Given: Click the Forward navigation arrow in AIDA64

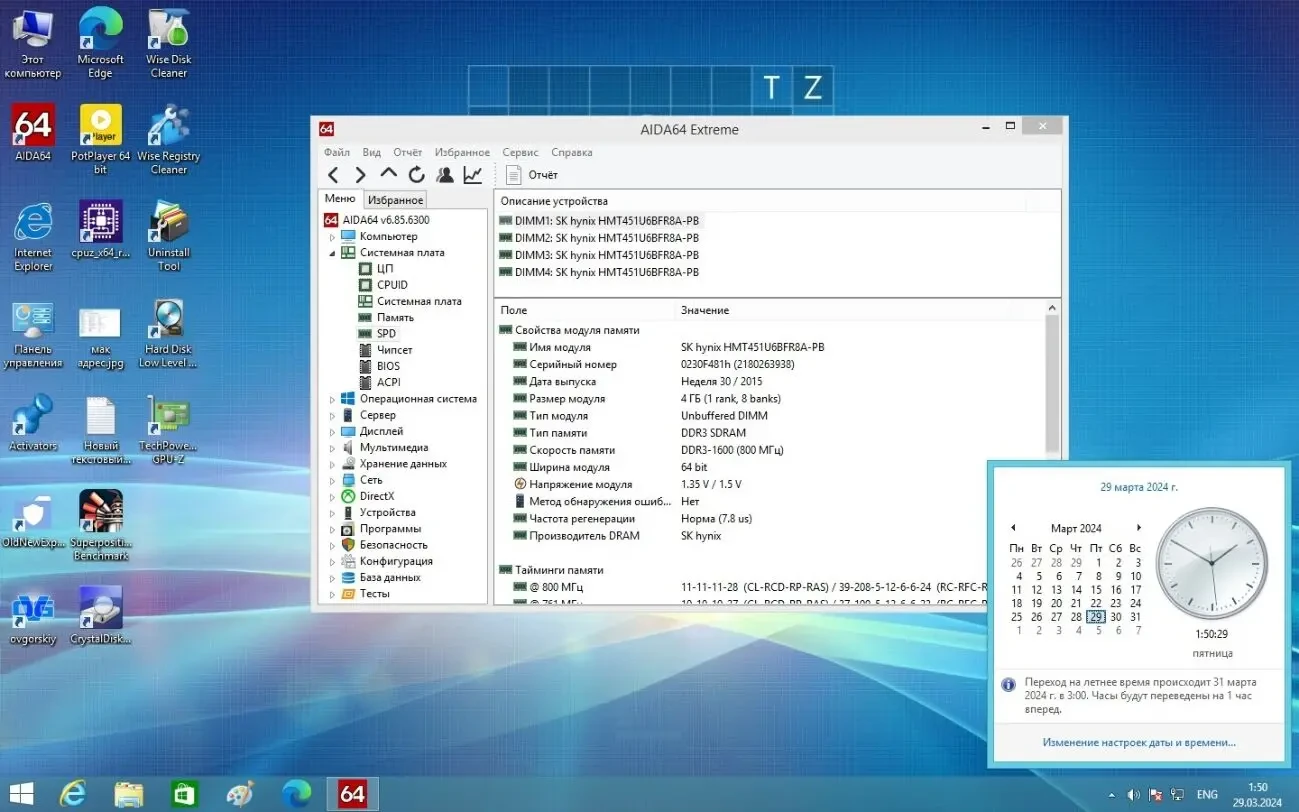Looking at the screenshot, I should pos(360,174).
